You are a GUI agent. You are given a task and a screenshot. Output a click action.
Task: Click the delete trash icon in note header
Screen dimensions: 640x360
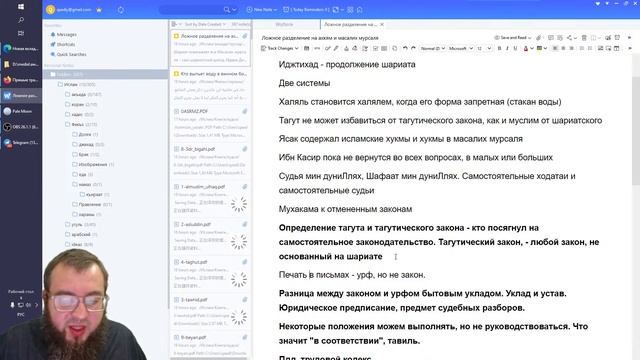pyautogui.click(x=584, y=38)
